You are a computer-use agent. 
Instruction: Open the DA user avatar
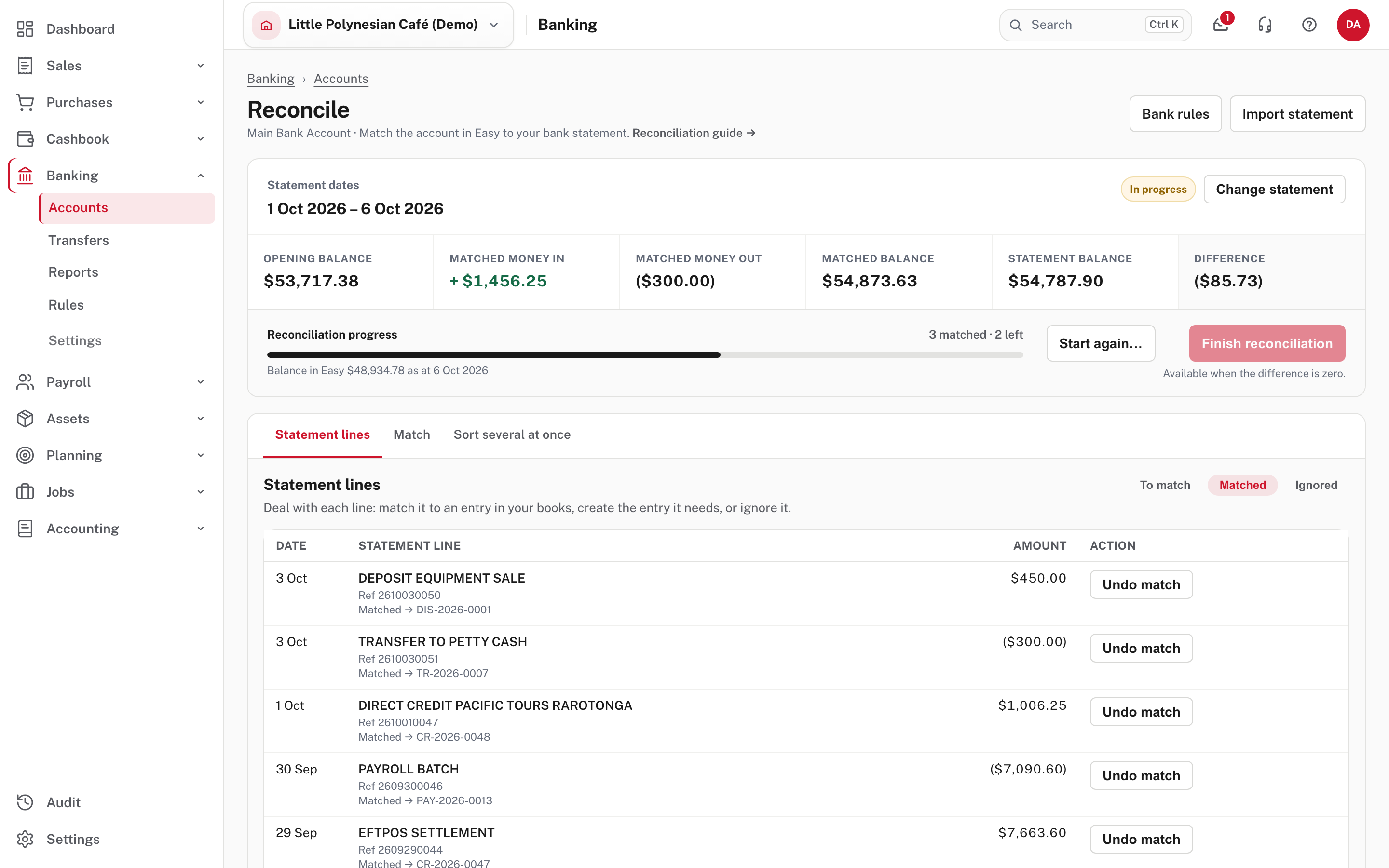1353,25
